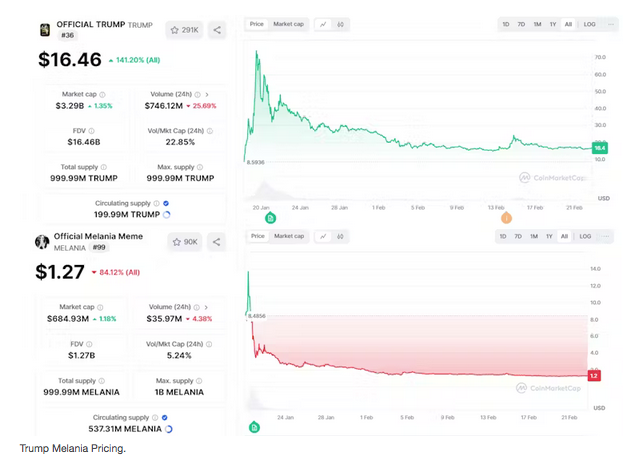The height and width of the screenshot is (462, 626).
Task: Click the OFFICIAL TRUMP coin logo
Action: pyautogui.click(x=45, y=30)
